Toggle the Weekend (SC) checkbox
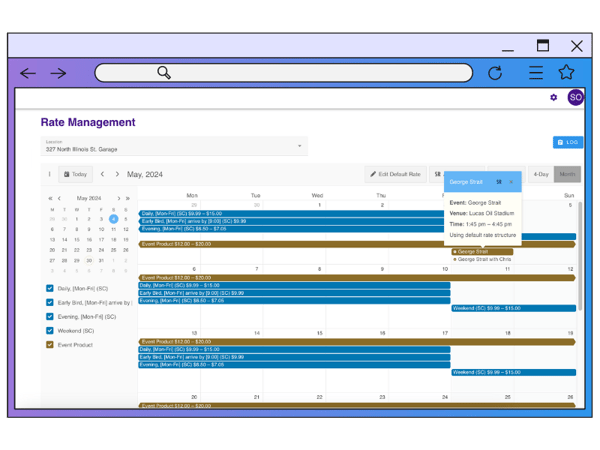The image size is (600, 450). click(50, 331)
